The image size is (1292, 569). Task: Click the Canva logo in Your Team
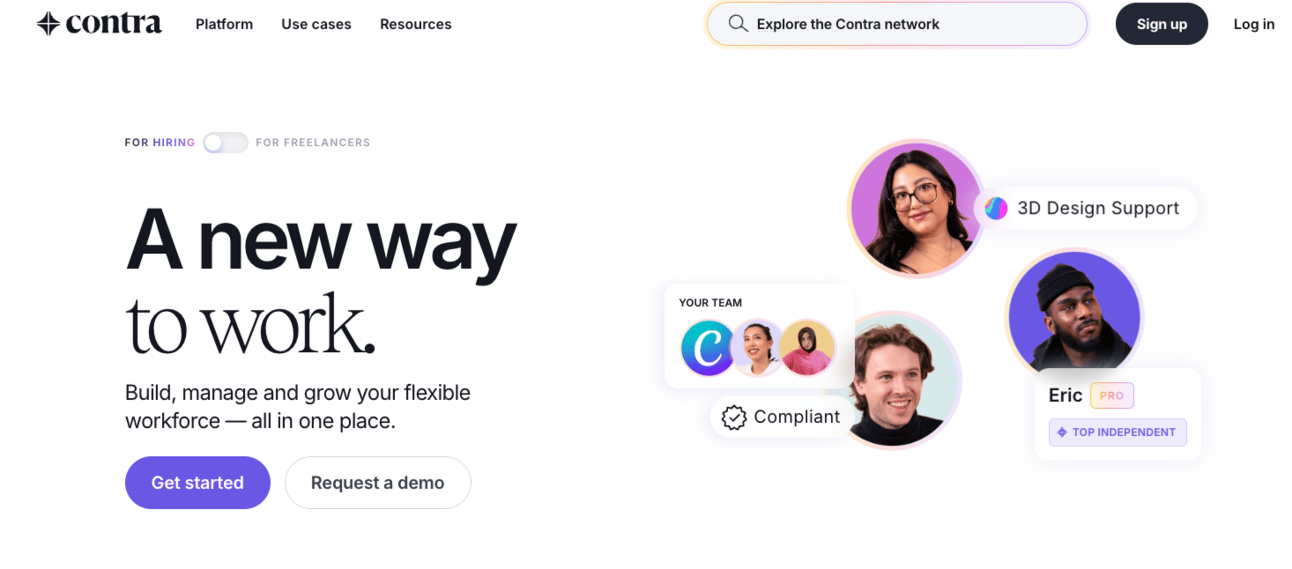click(708, 348)
